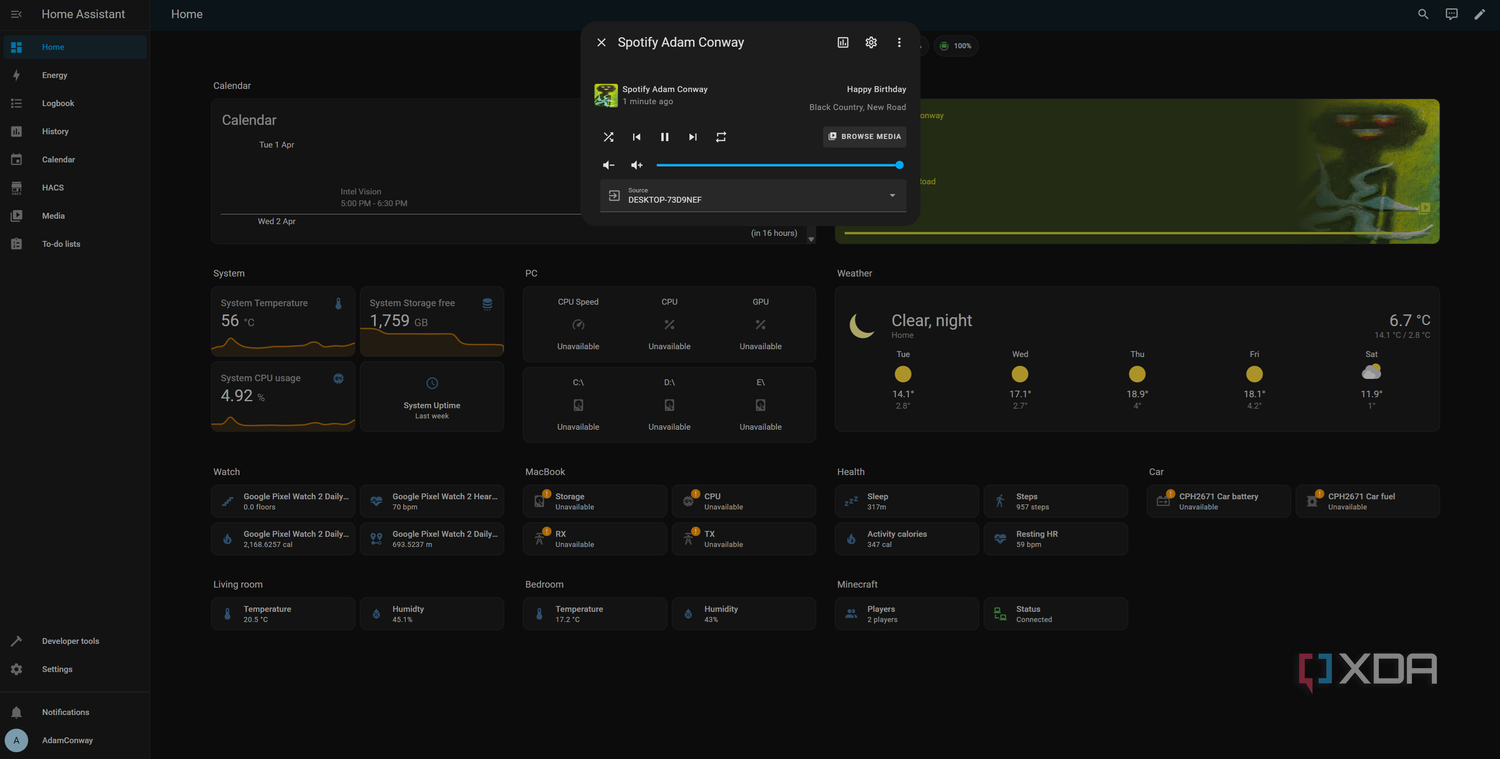Toggle shuffle in the Spotify dialog

(608, 137)
